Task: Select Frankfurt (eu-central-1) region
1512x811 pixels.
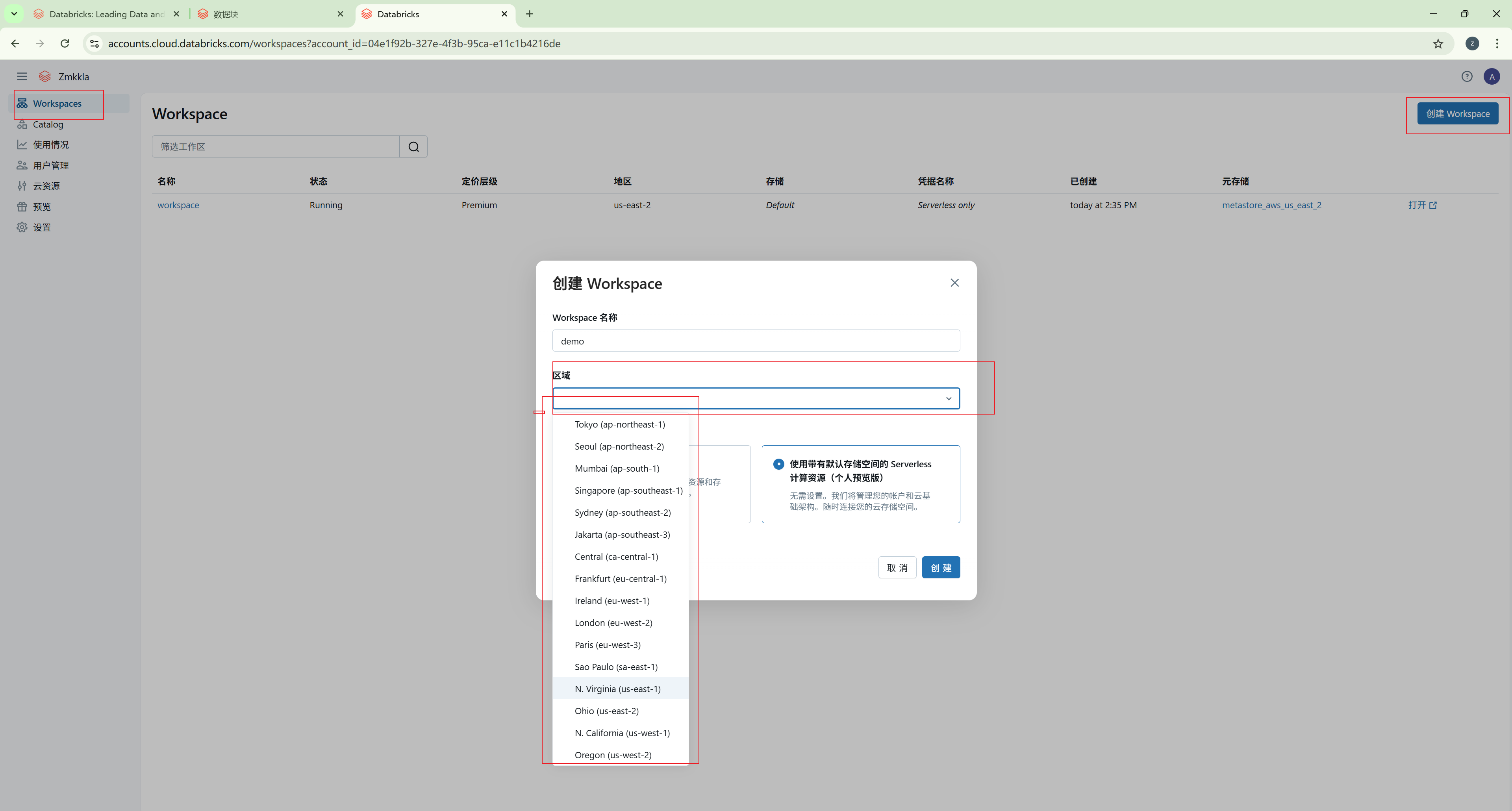Action: tap(621, 579)
